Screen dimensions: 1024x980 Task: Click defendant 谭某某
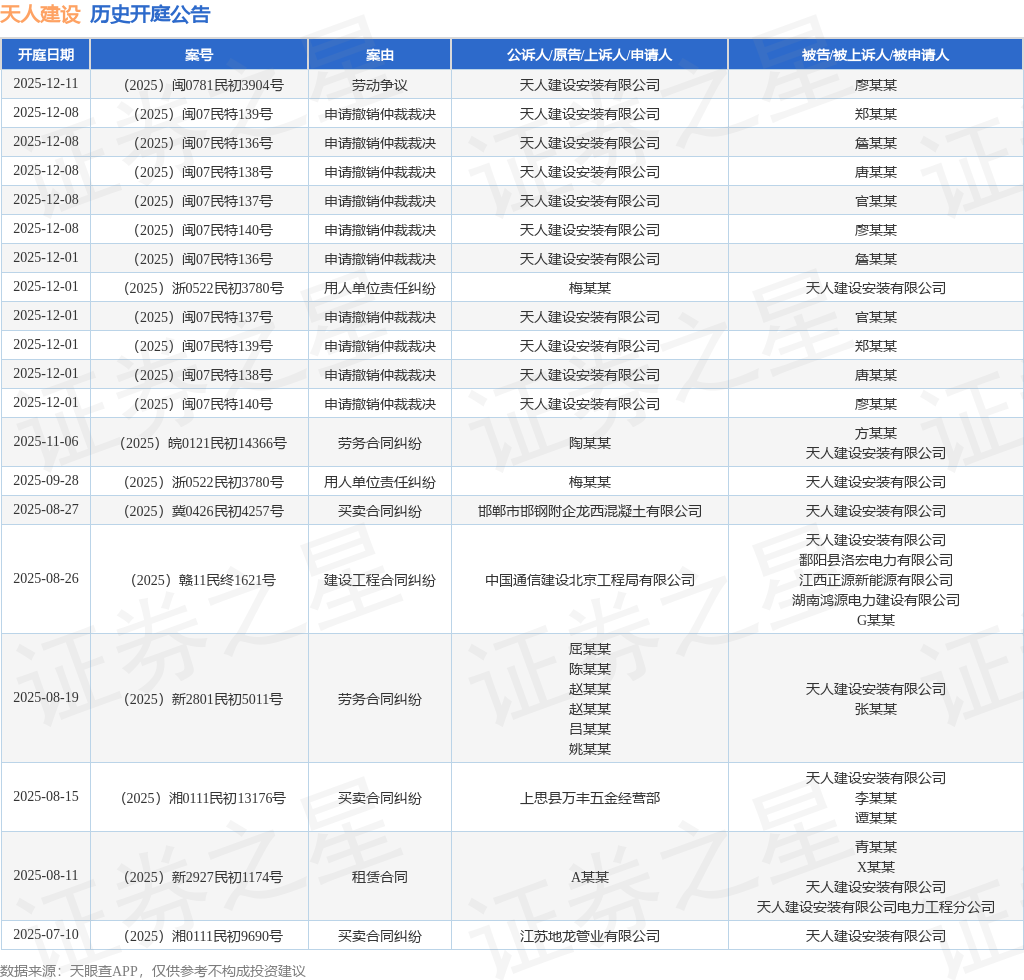tap(876, 818)
